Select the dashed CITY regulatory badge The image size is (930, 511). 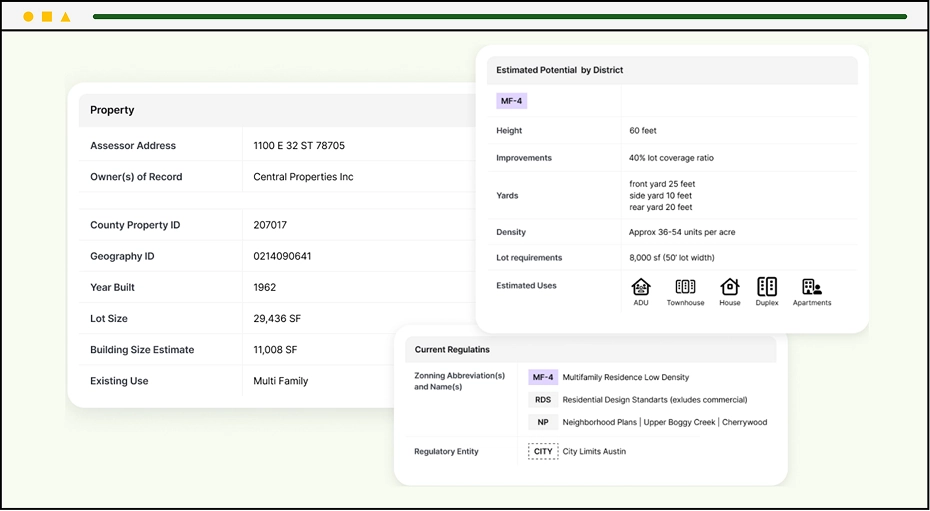click(x=543, y=451)
